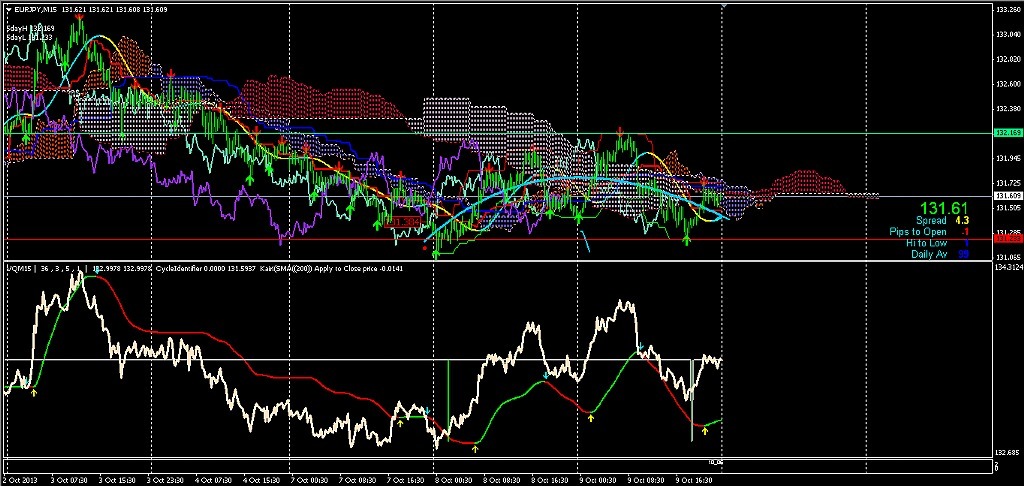
Task: Click the Pips to Open label
Action: pyautogui.click(x=918, y=232)
